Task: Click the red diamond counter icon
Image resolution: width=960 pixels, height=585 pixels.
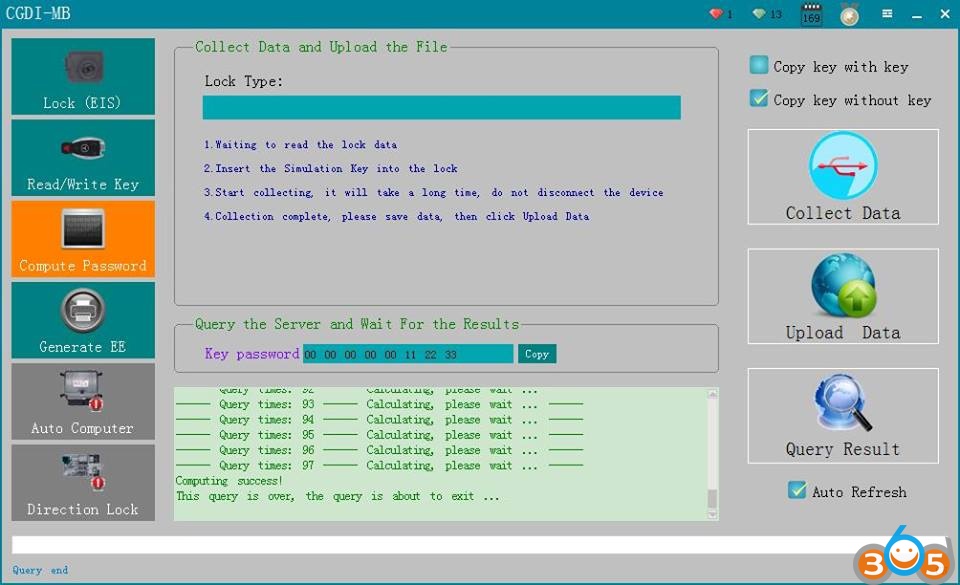Action: coord(716,14)
